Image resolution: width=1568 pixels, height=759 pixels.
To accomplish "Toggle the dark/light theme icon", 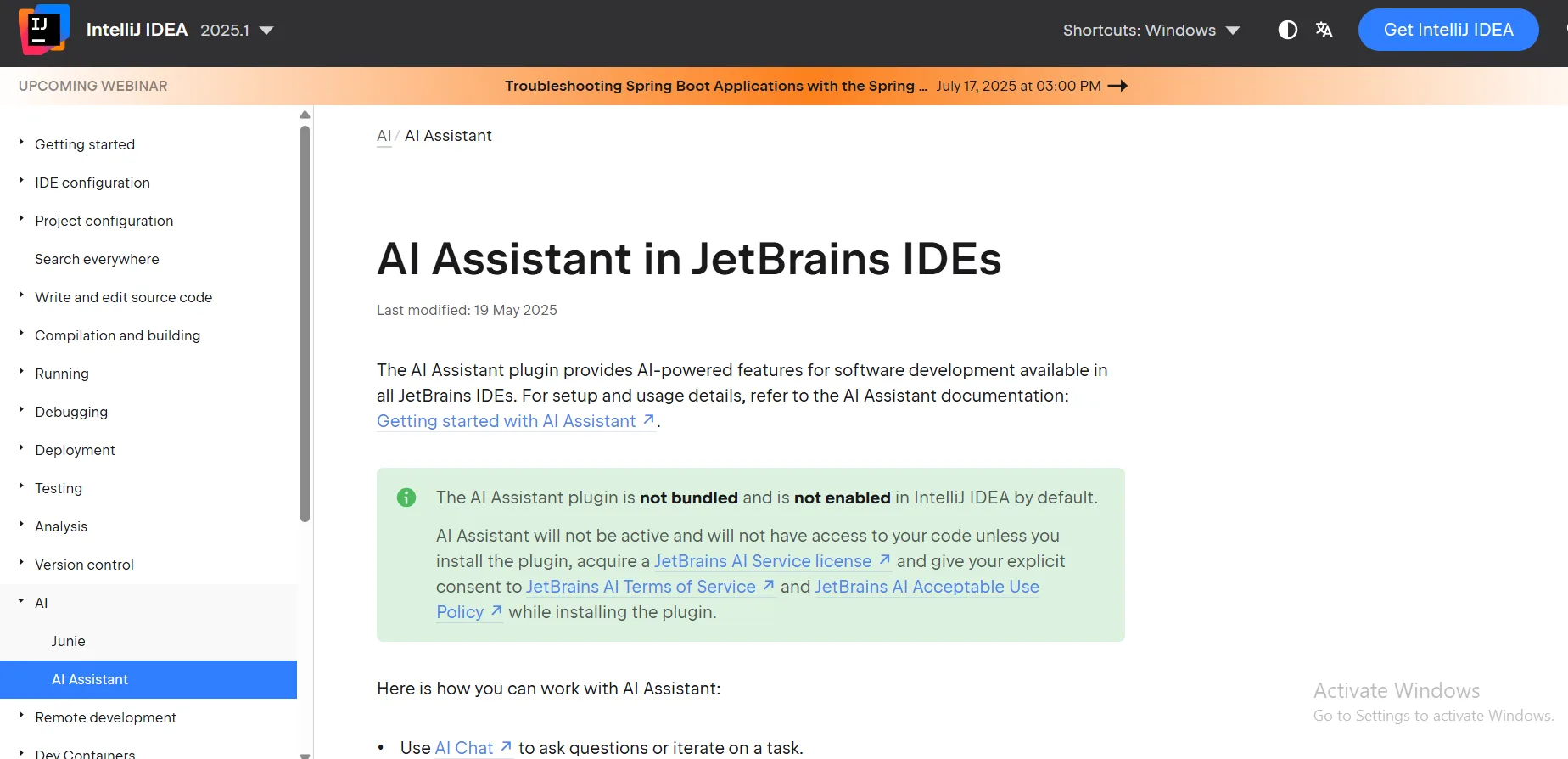I will pyautogui.click(x=1287, y=30).
